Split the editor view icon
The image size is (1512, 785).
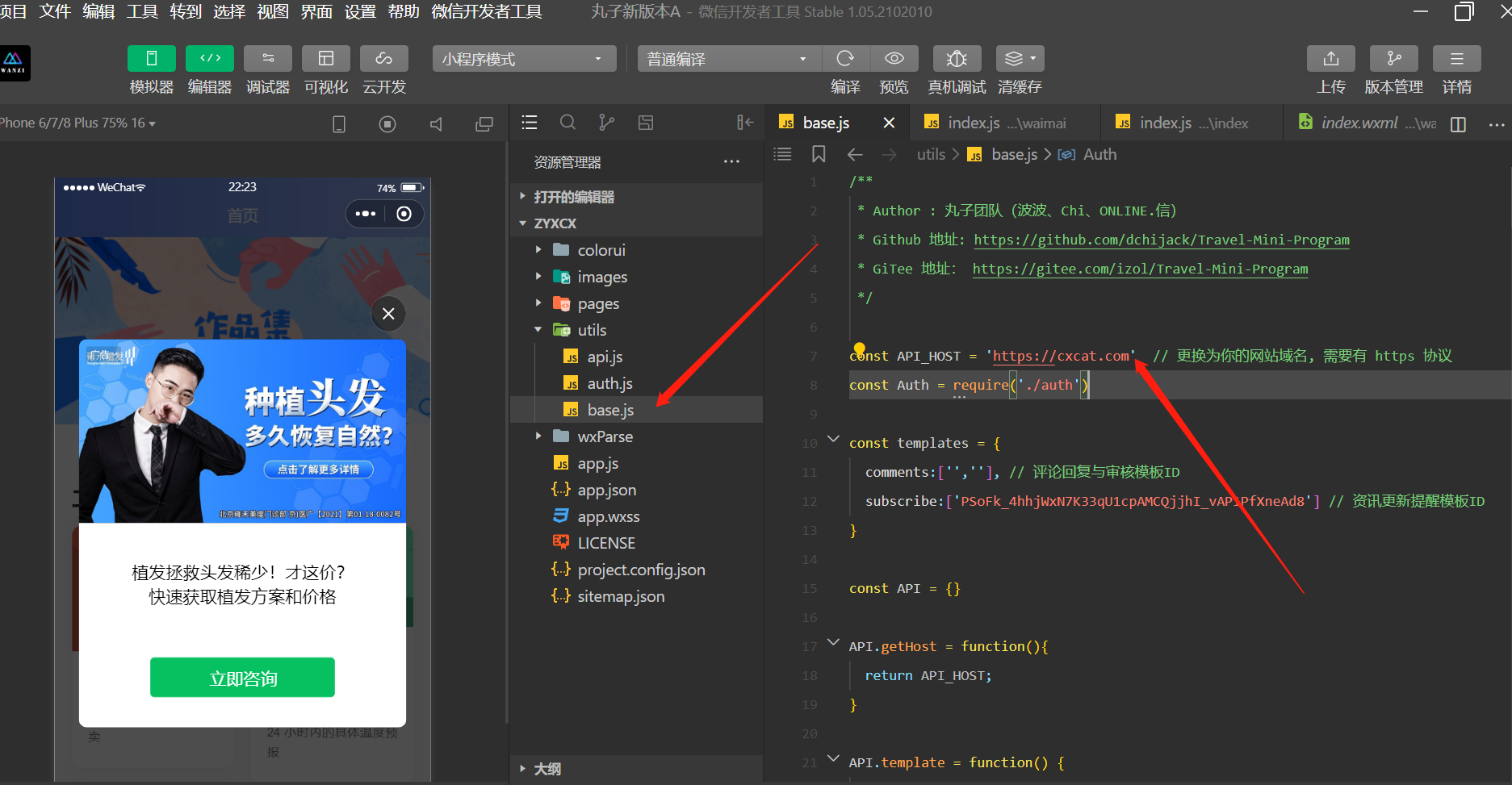point(1458,124)
